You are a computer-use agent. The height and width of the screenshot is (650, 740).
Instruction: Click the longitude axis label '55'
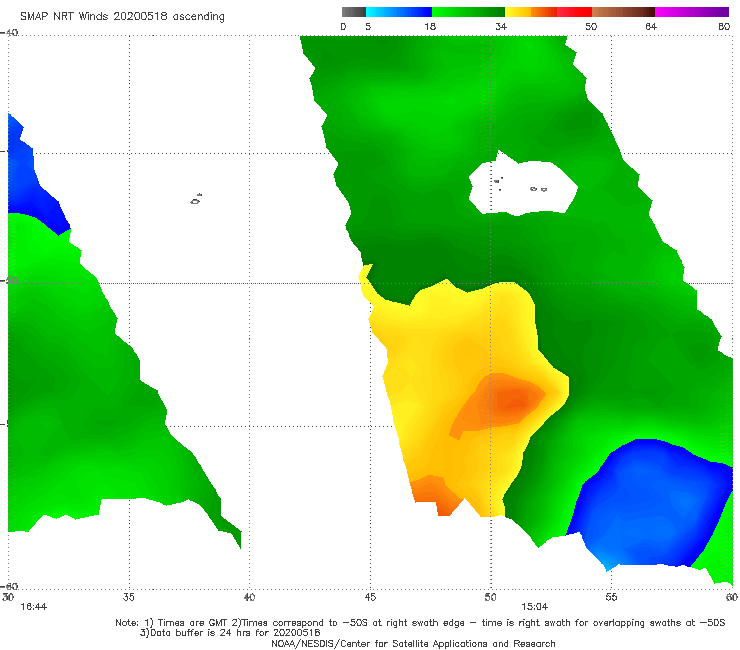tap(611, 597)
